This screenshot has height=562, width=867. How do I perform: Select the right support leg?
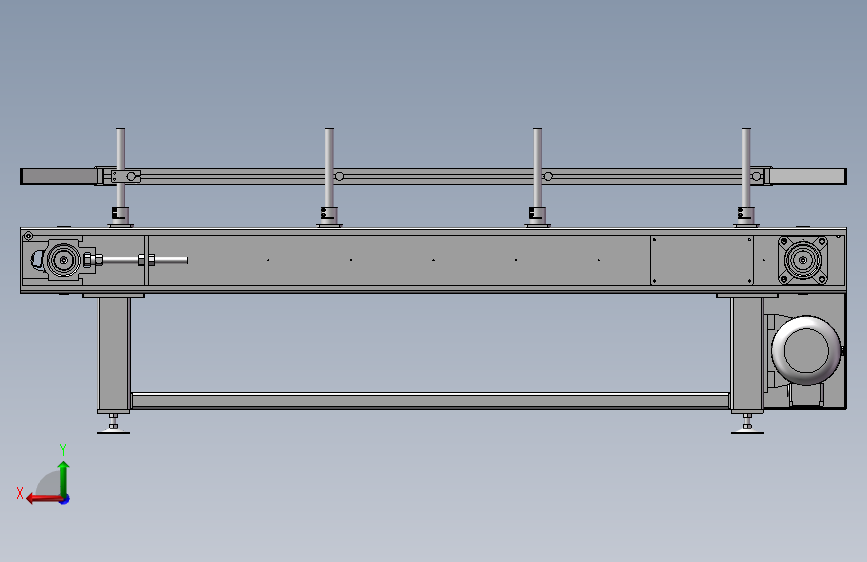(747, 354)
